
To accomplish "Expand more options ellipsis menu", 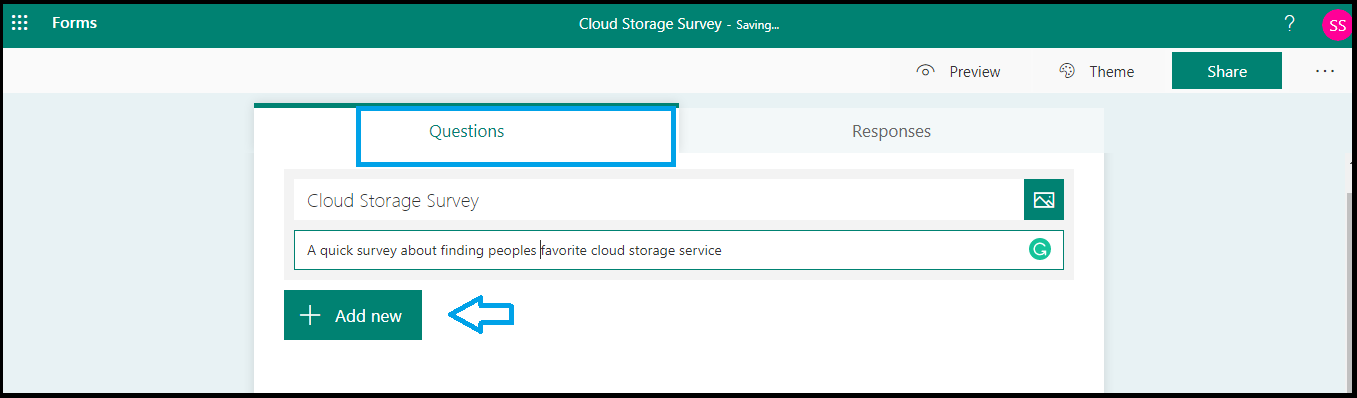I will (x=1325, y=71).
